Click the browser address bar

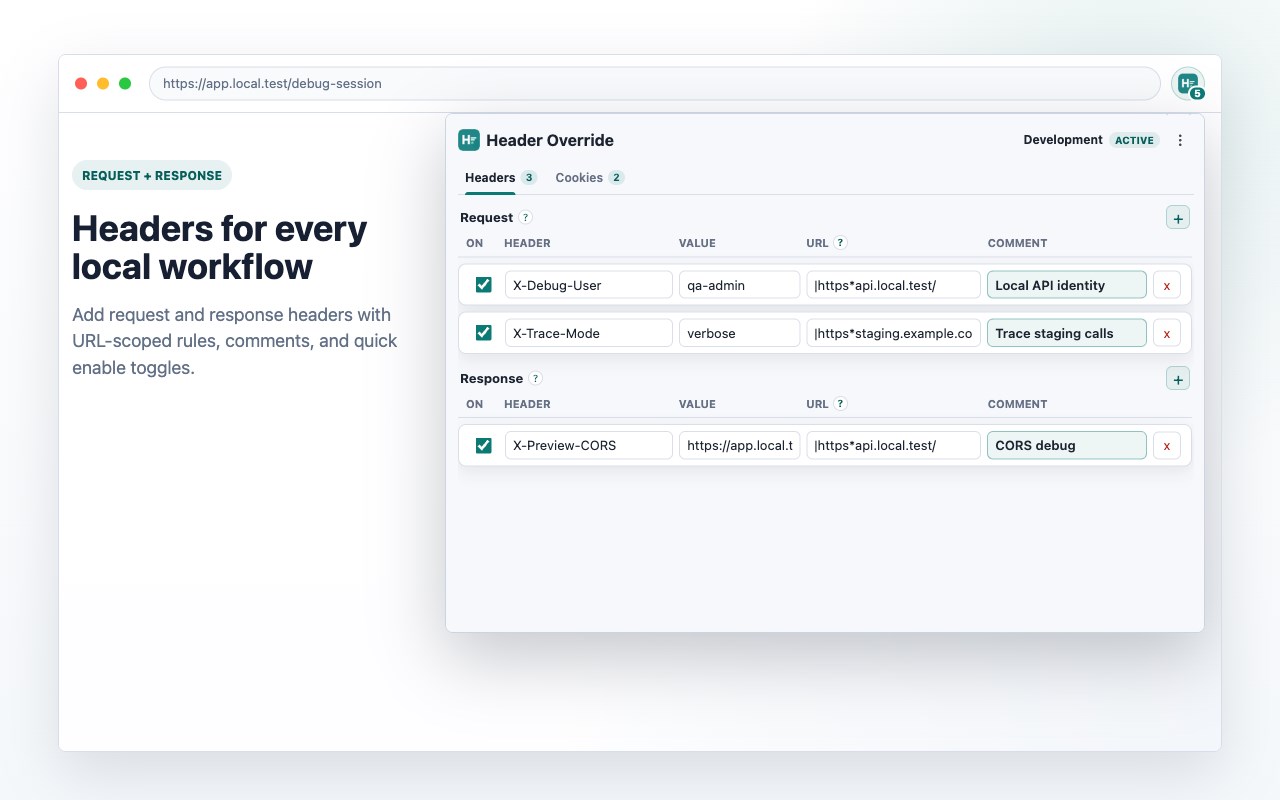coord(655,84)
